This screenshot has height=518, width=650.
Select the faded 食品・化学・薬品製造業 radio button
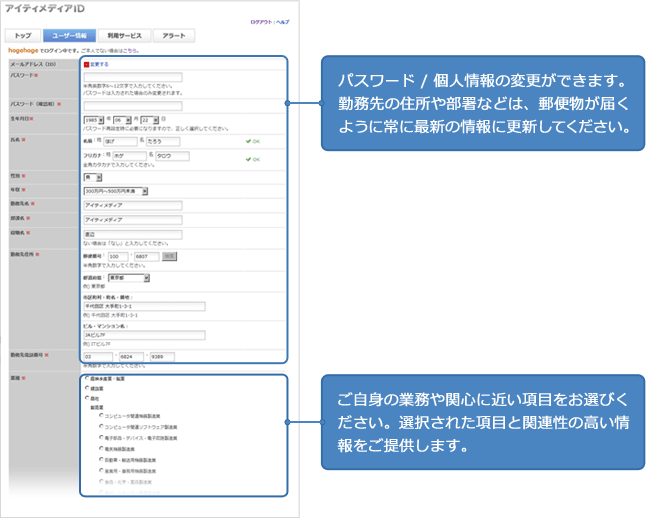[x=101, y=482]
